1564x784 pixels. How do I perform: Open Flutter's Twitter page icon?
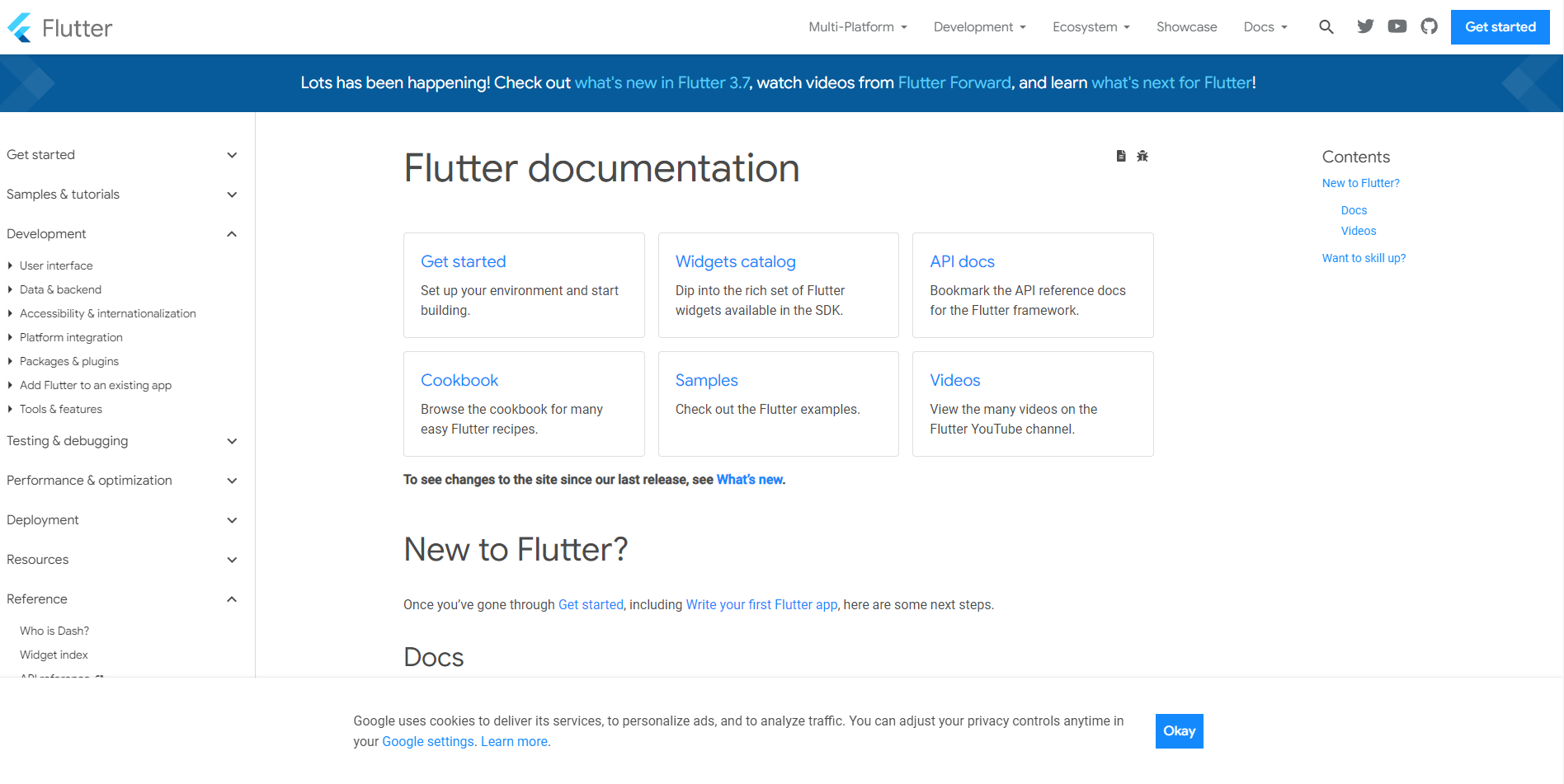click(1365, 26)
